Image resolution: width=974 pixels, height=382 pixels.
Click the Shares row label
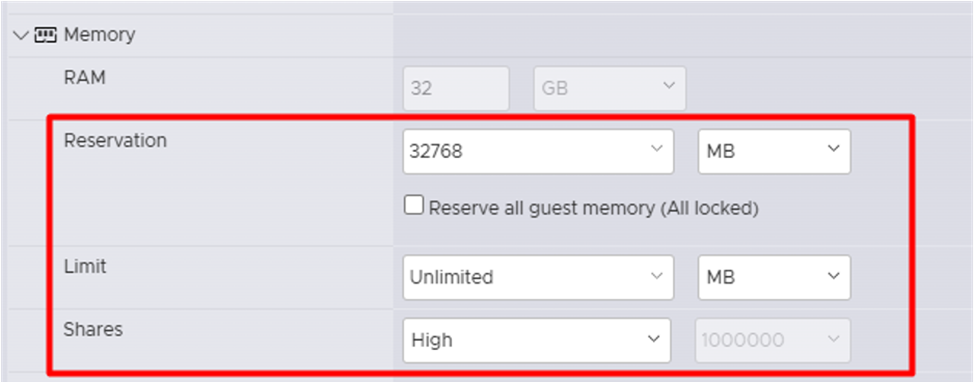click(x=93, y=329)
